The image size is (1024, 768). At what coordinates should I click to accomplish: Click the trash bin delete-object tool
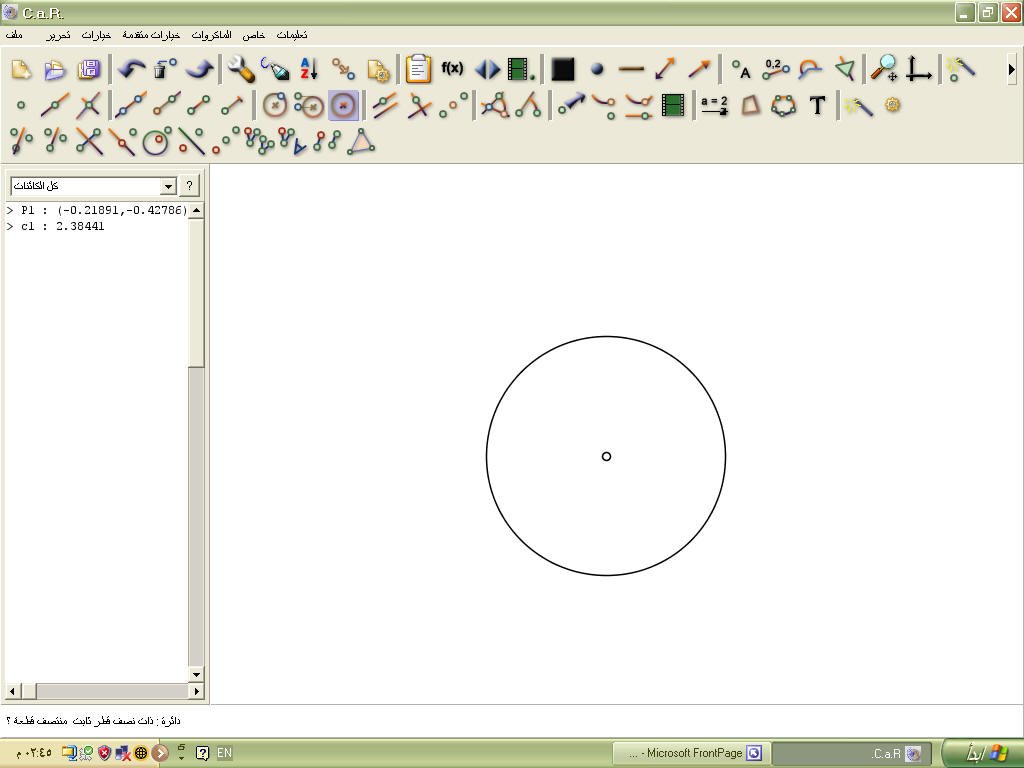(165, 69)
